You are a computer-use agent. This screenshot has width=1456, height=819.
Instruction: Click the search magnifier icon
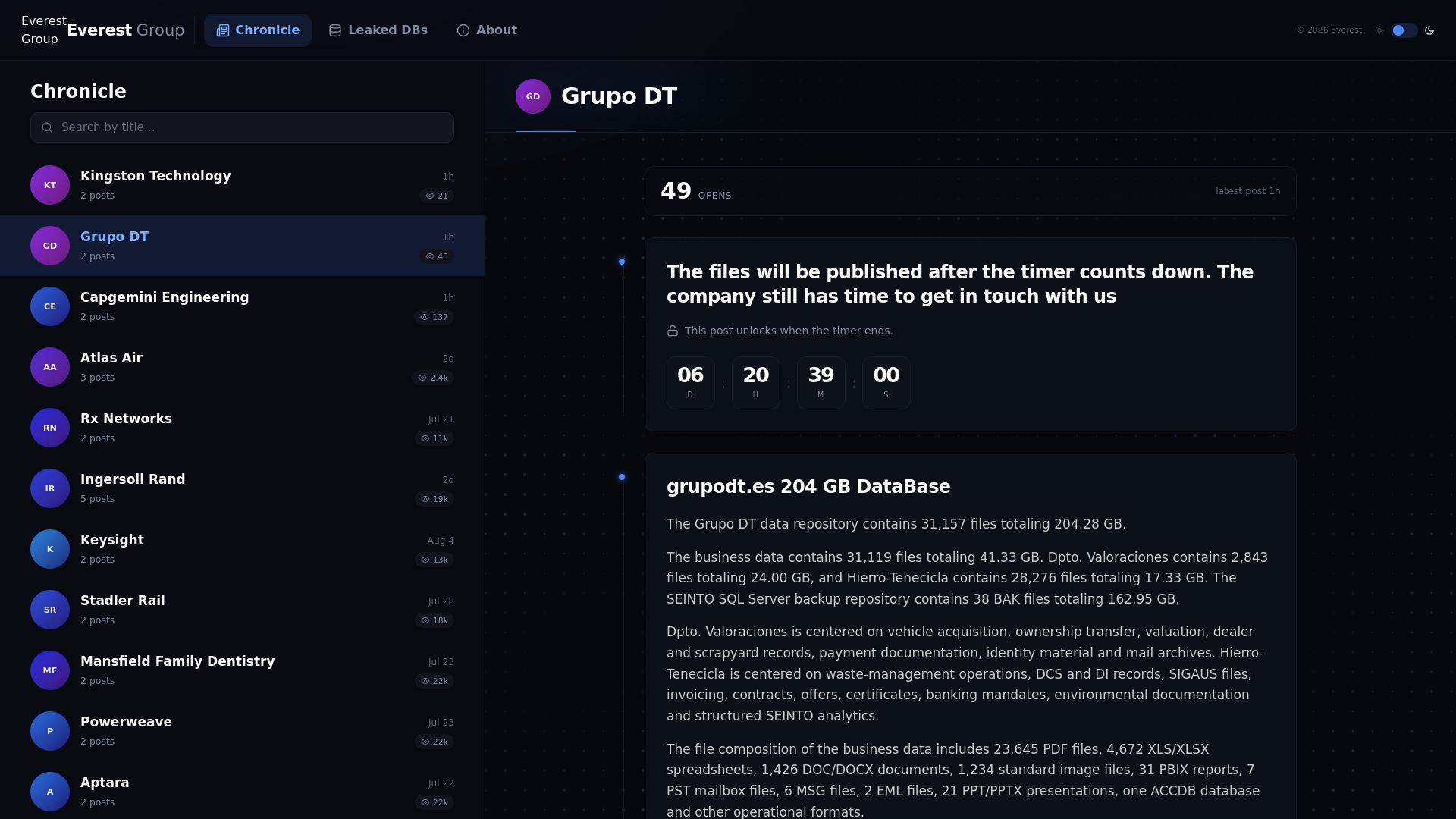pos(47,127)
